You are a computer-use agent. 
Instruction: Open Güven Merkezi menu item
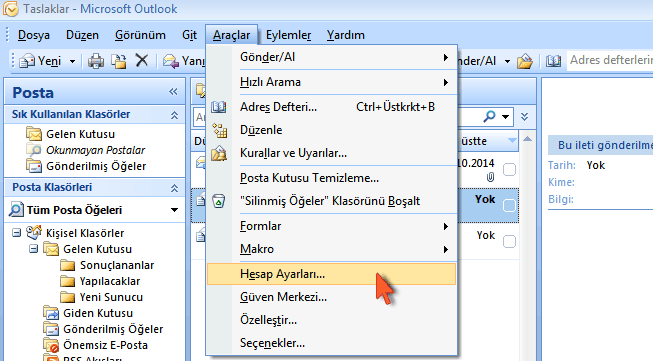[331, 297]
